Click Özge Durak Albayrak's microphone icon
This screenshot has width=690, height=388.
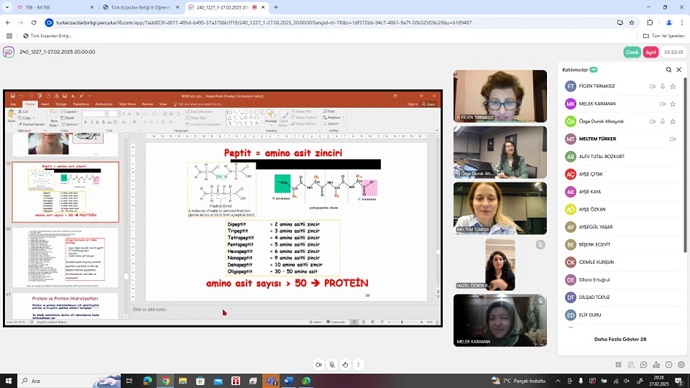(663, 121)
